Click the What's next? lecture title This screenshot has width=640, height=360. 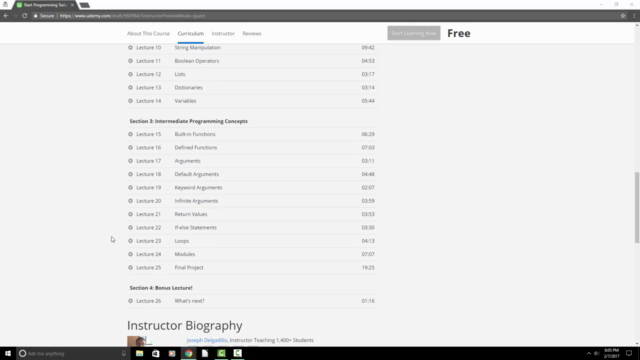pyautogui.click(x=189, y=301)
